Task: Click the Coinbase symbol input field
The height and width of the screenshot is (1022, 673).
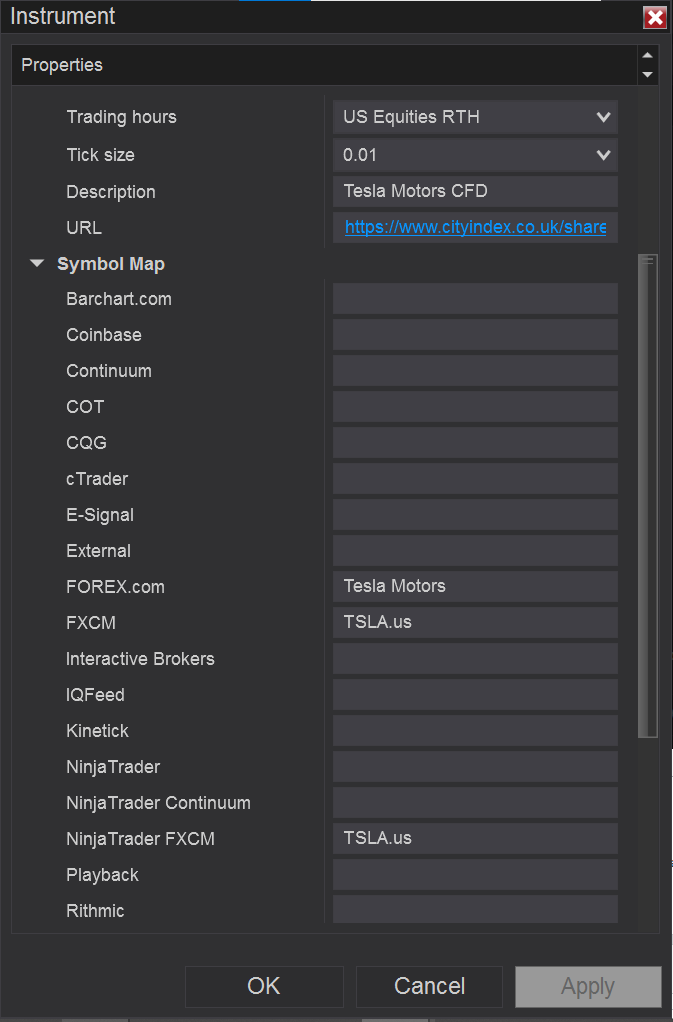Action: (475, 335)
